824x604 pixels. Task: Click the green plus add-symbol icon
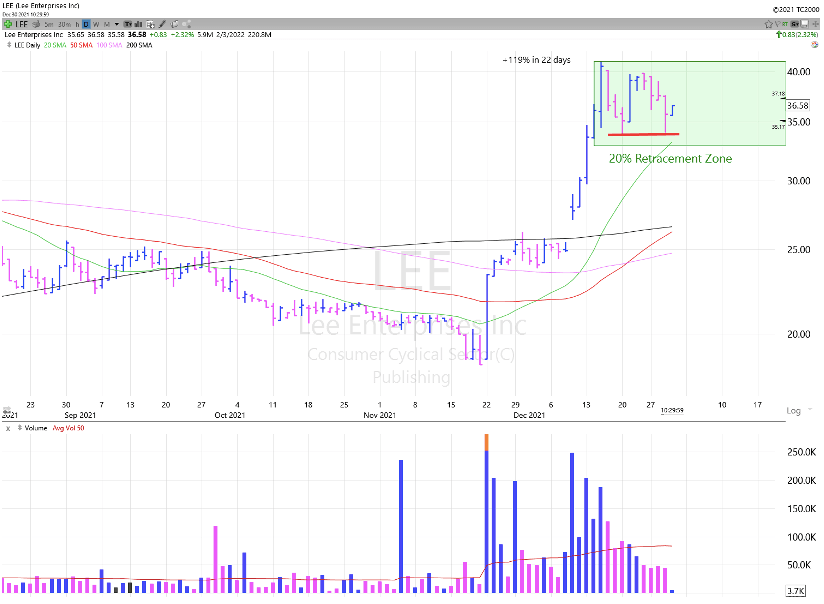pos(8,23)
